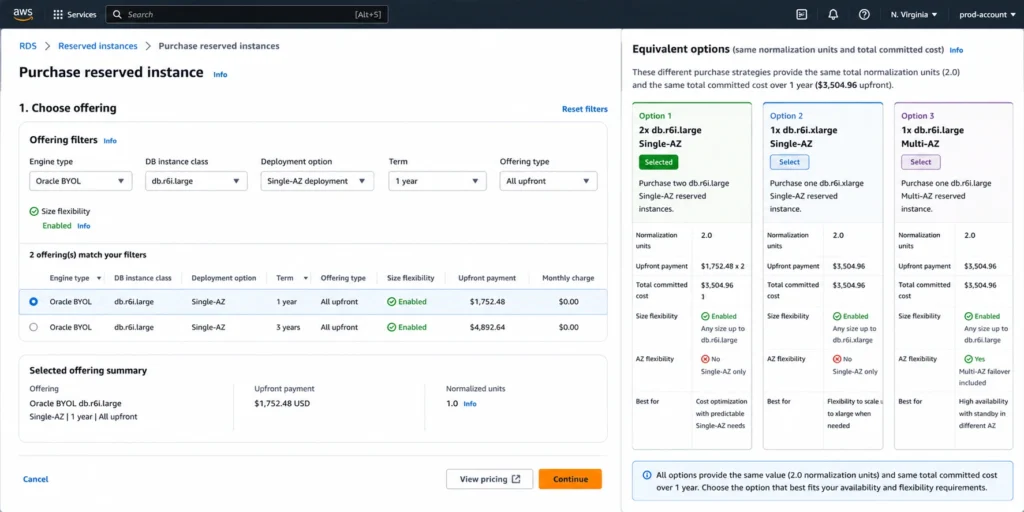
Task: Select the 1 year Oracle BYOL offering radio
Action: (x=34, y=302)
